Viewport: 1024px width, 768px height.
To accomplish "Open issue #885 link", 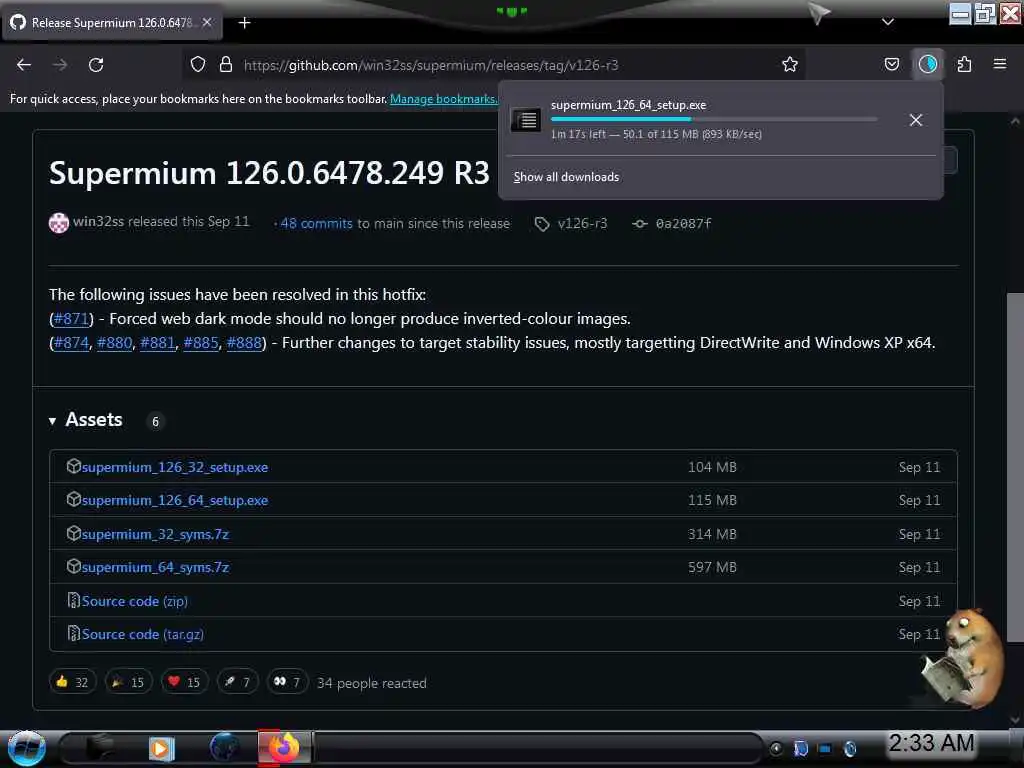I will (x=200, y=343).
